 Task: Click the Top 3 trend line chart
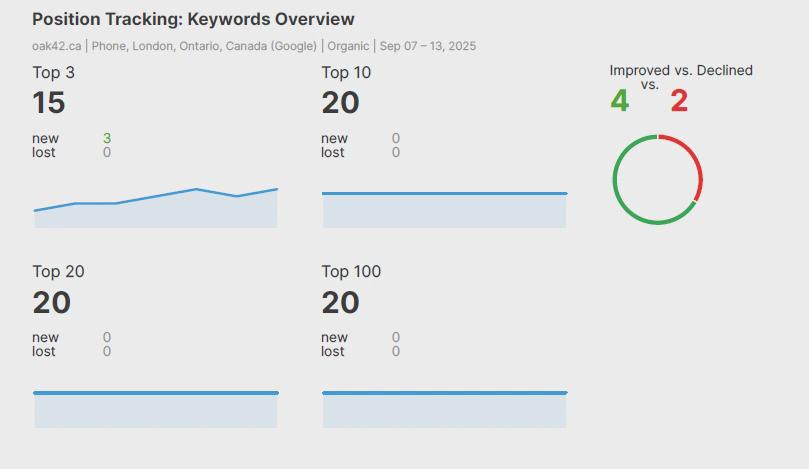[x=156, y=205]
